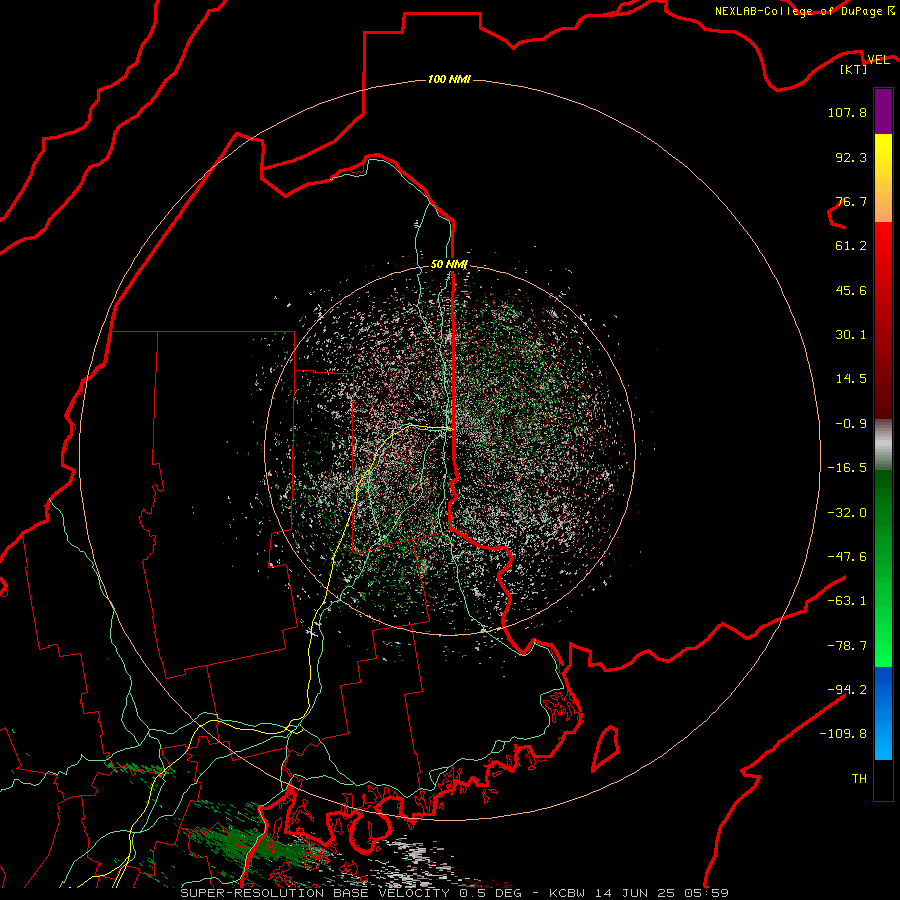Click the blue segment of the color bar
Image resolution: width=900 pixels, height=900 pixels.
click(883, 713)
